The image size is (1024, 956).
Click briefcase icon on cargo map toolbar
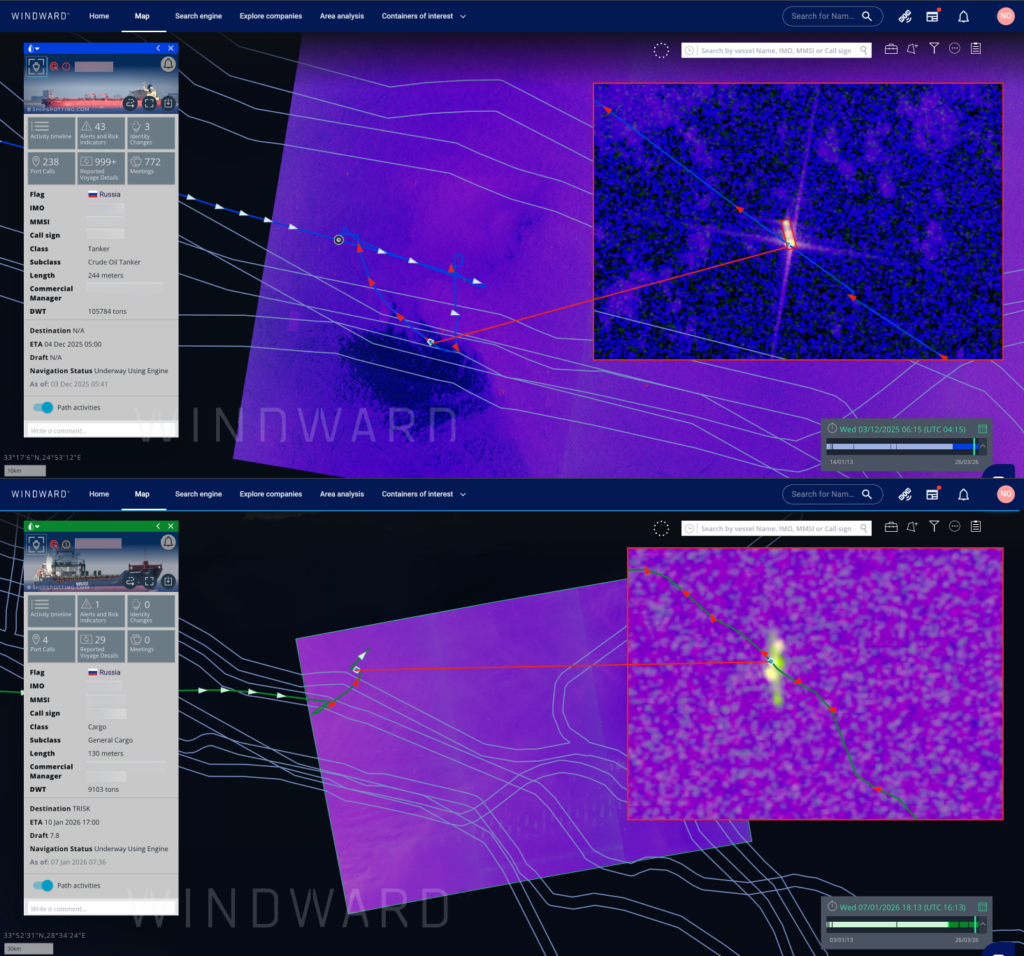click(x=891, y=527)
